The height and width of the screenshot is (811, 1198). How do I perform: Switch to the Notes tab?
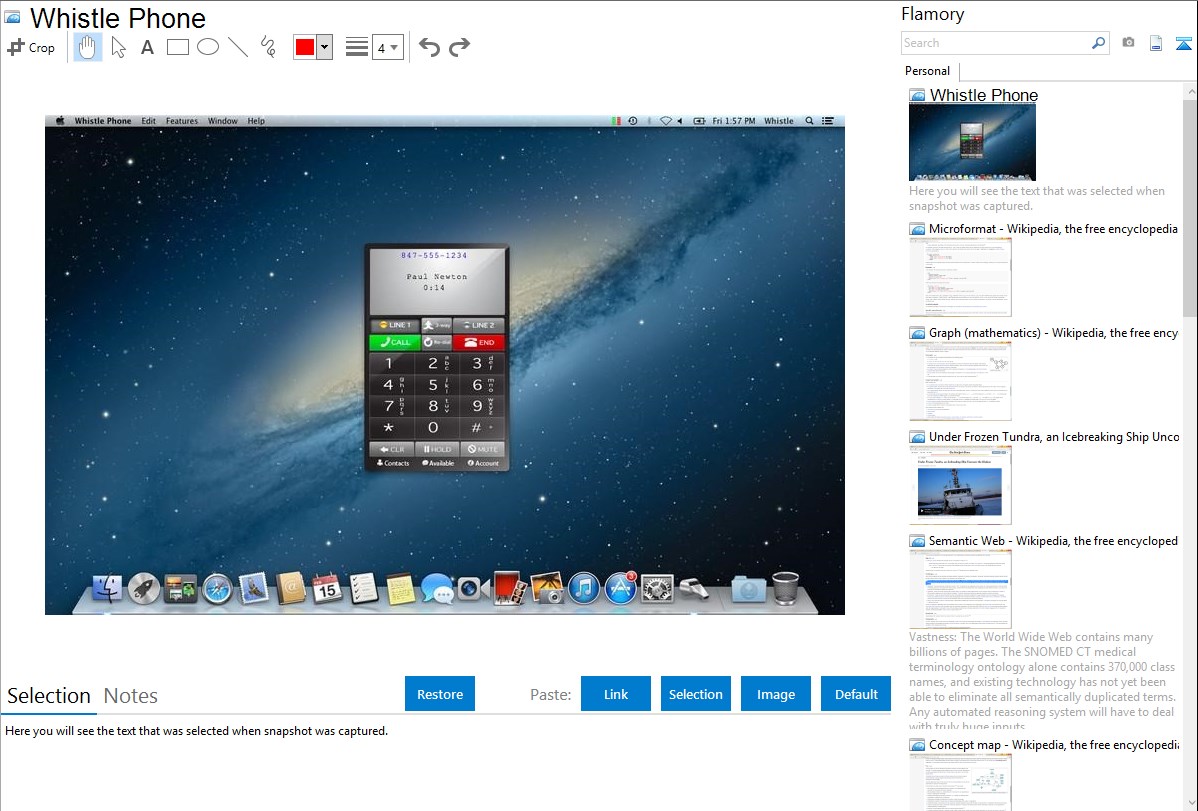[x=131, y=696]
